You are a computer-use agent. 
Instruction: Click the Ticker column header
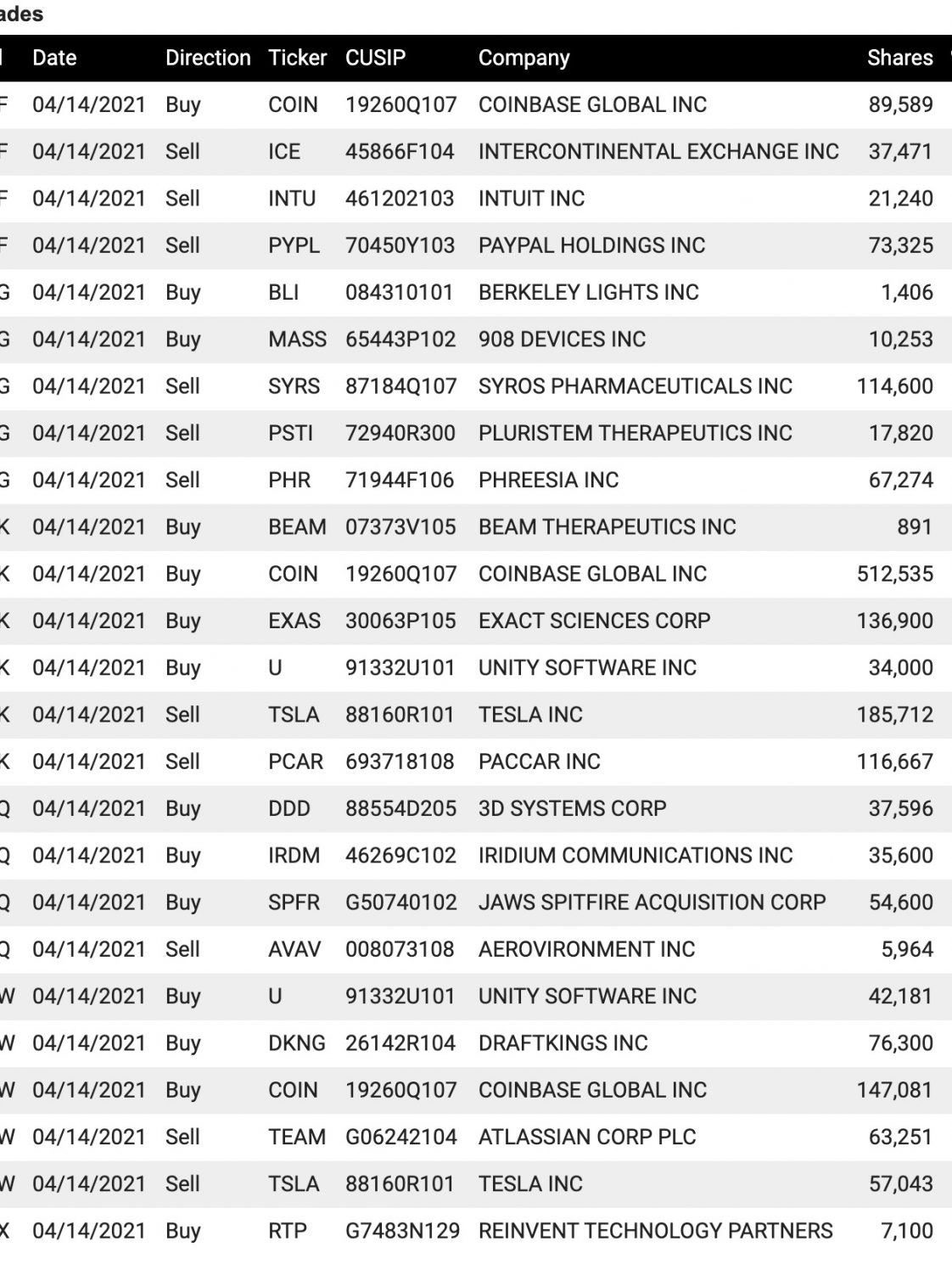tap(297, 58)
